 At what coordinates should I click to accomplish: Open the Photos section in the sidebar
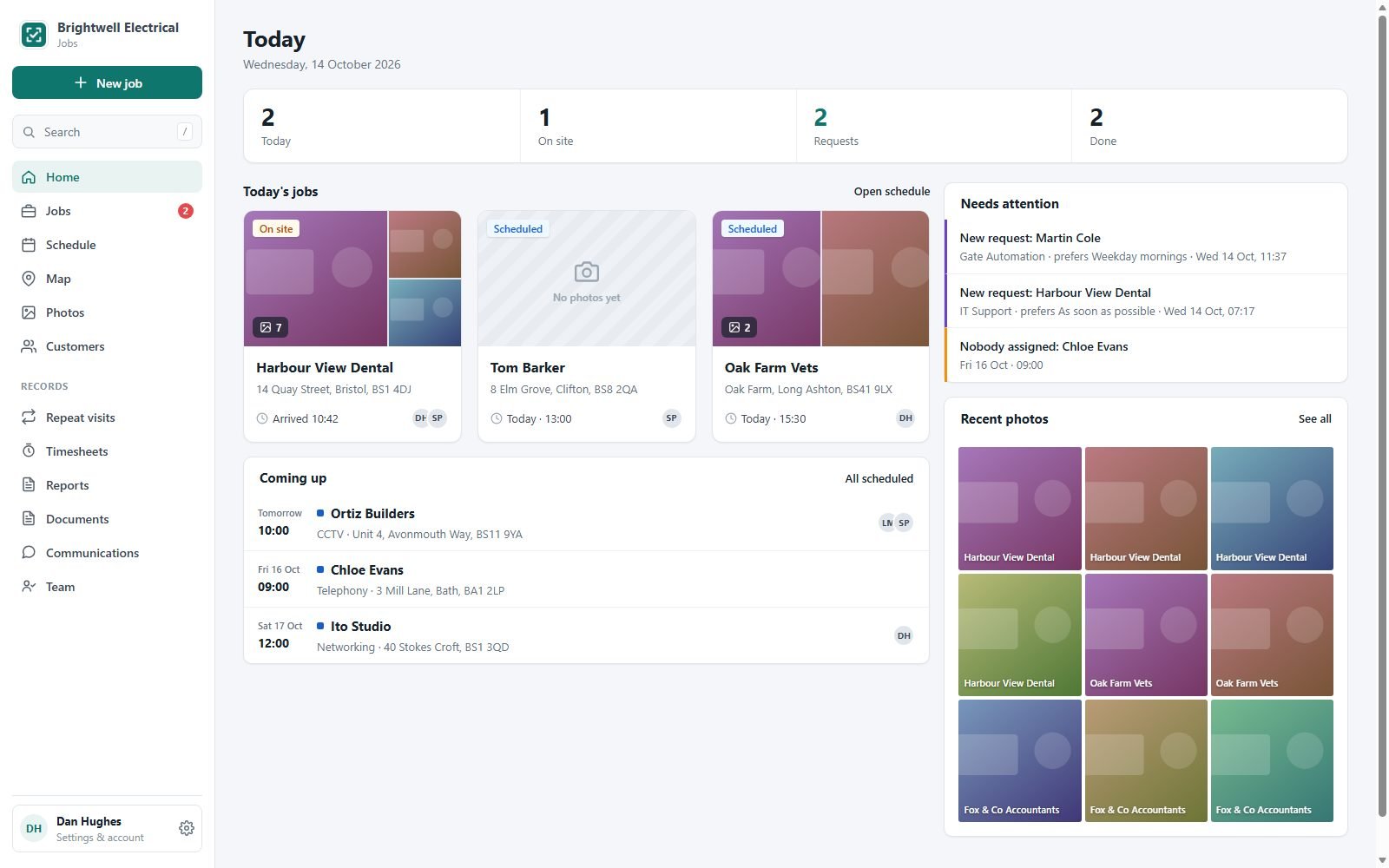107,312
